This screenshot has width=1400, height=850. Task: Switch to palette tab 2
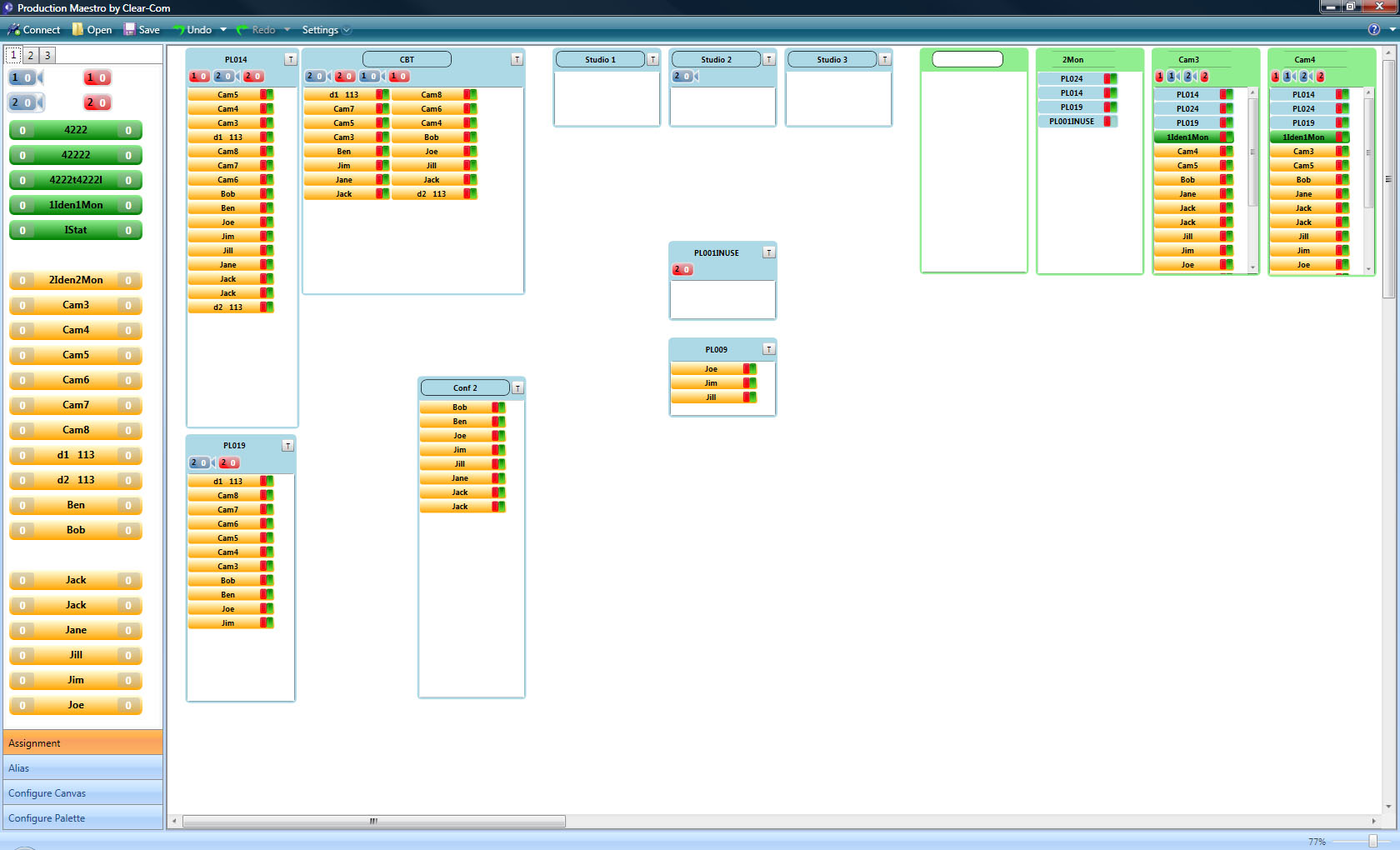point(30,56)
